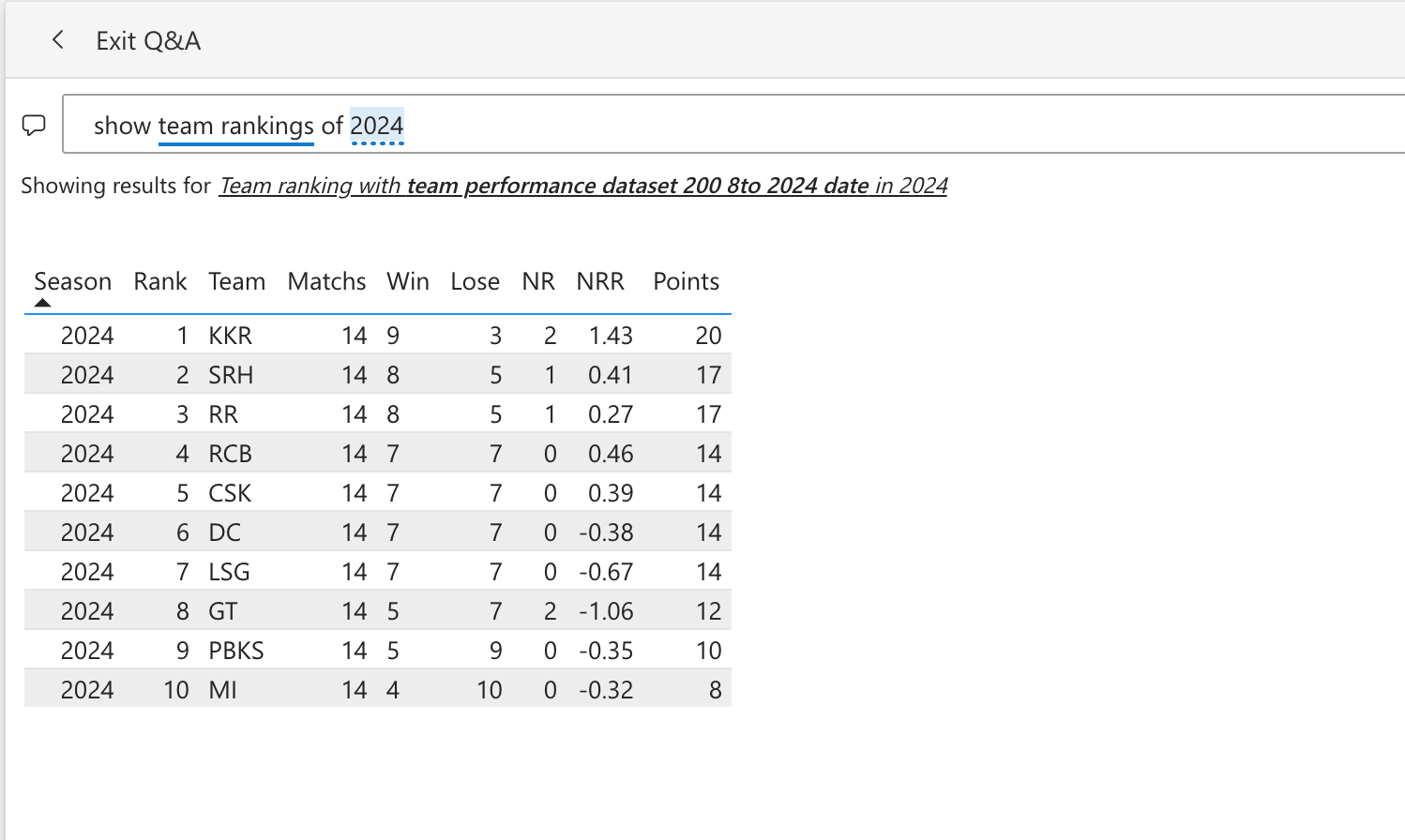The image size is (1405, 840).
Task: Select the KKR team cell
Action: [x=231, y=336]
